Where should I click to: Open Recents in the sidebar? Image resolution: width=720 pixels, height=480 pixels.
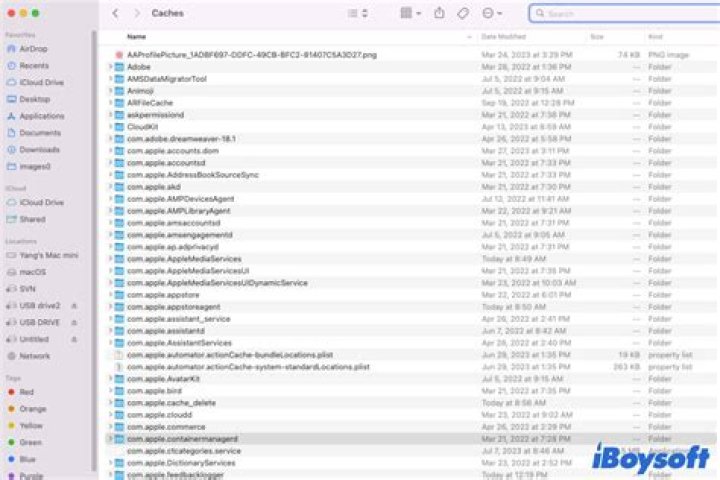click(x=33, y=65)
